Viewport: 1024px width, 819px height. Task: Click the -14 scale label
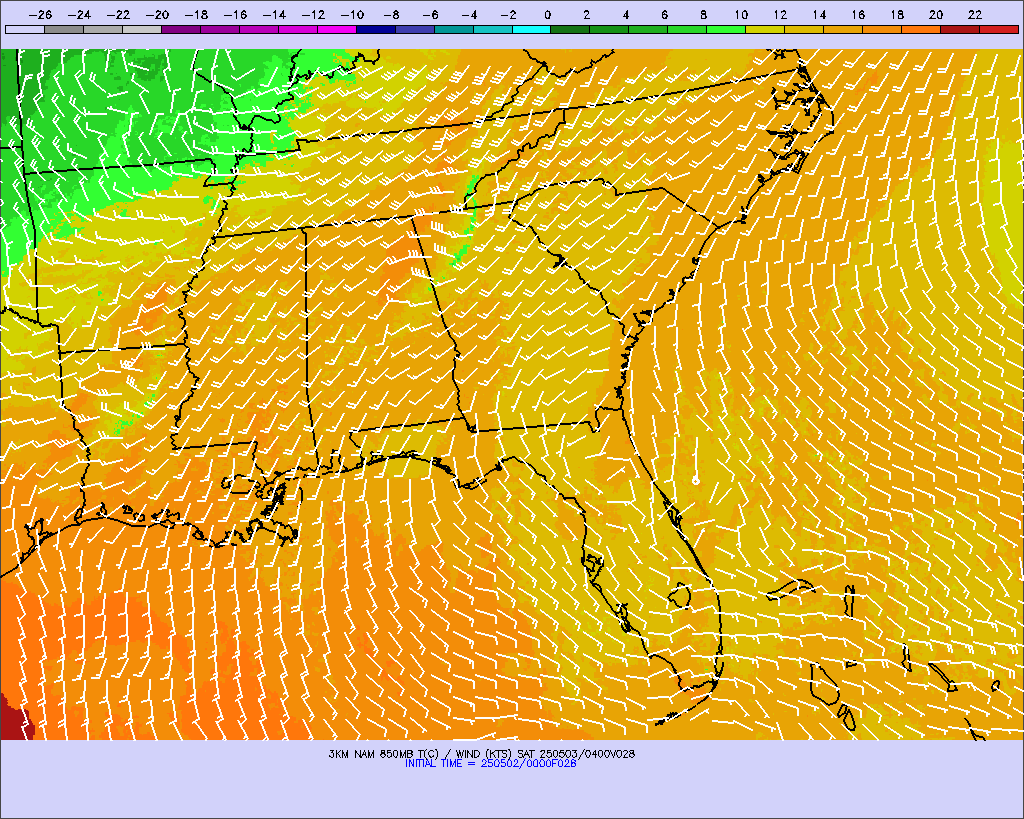pyautogui.click(x=274, y=15)
